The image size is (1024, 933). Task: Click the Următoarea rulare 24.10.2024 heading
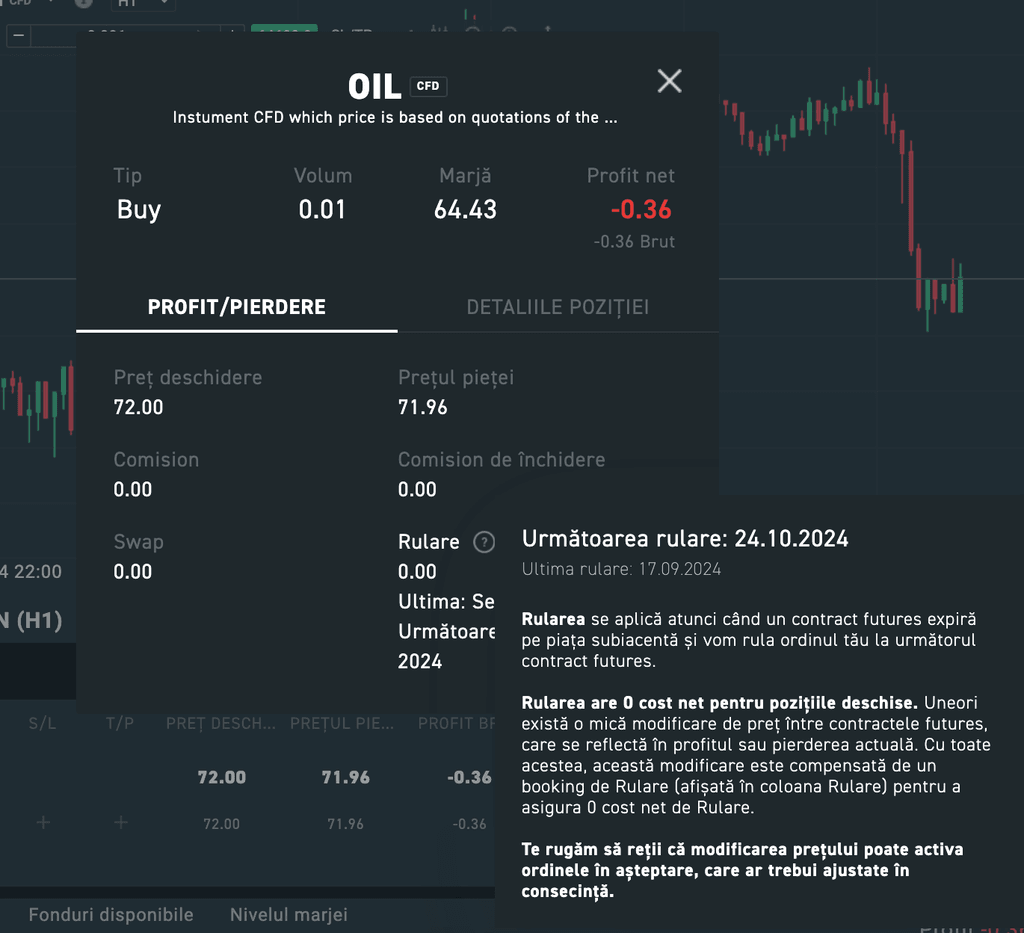(x=685, y=539)
